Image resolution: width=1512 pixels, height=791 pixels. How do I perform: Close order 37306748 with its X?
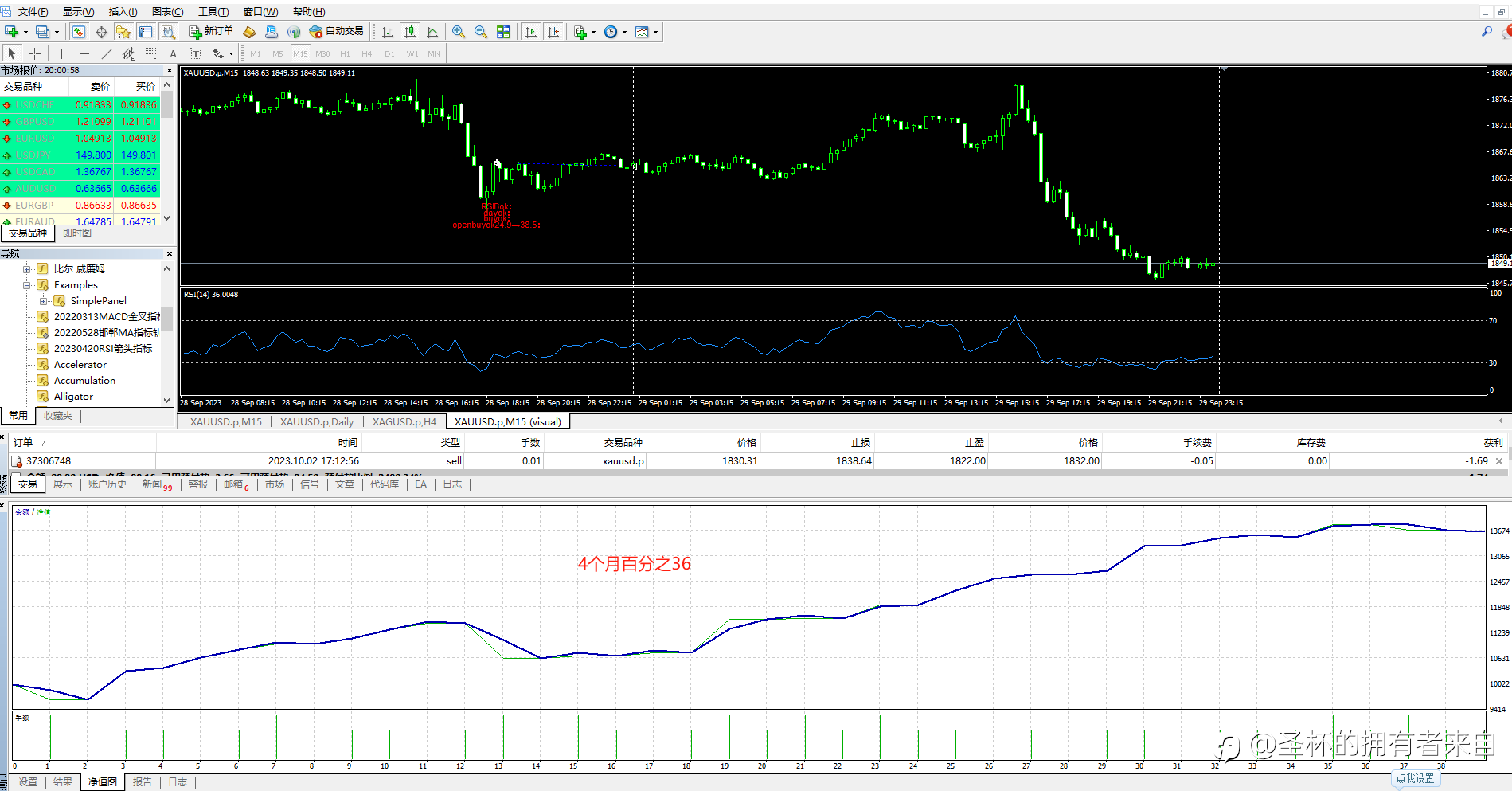[x=1499, y=460]
